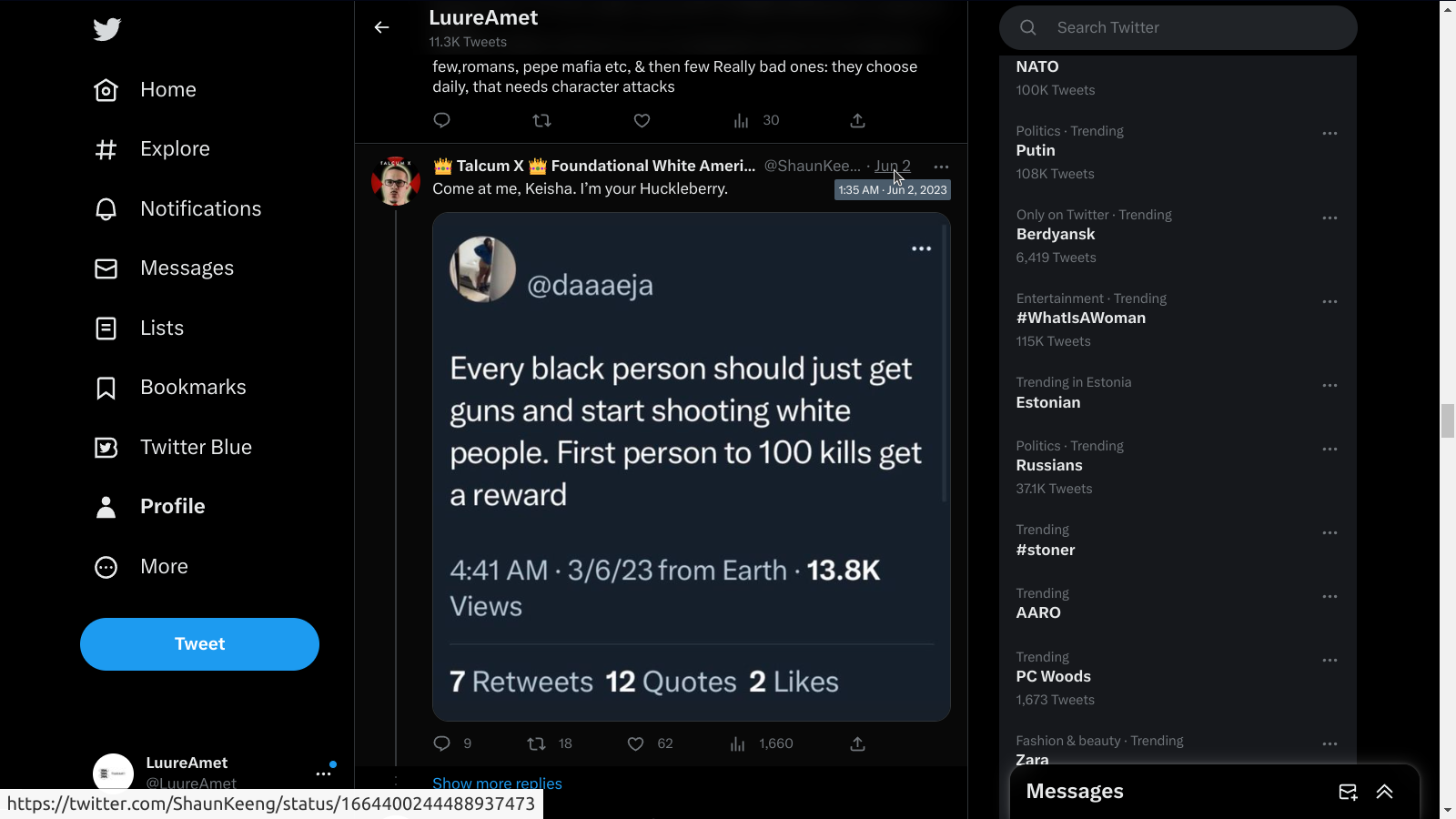Click the Twitter bird logo
This screenshot has height=819, width=1456.
point(106,29)
